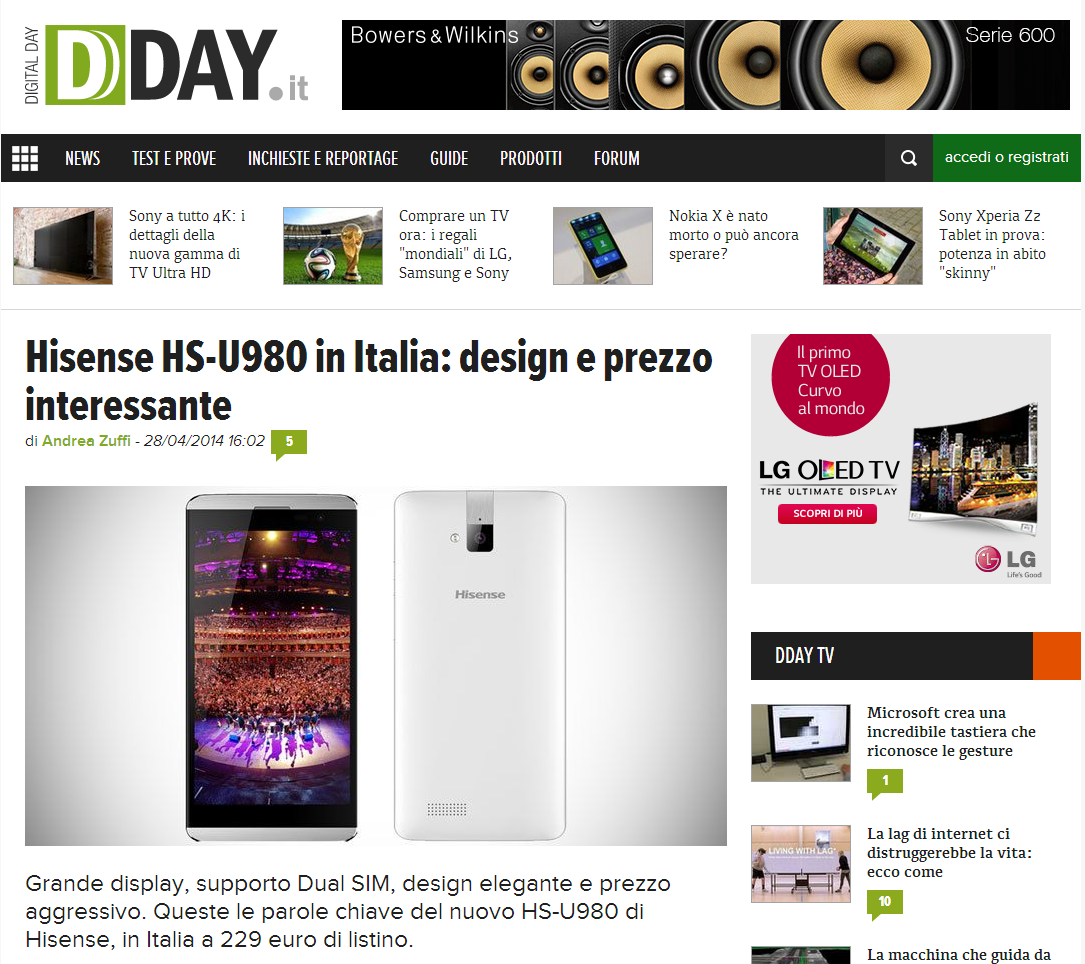This screenshot has width=1085, height=964.
Task: Open author link Andrea Zuffi
Action: [86, 441]
